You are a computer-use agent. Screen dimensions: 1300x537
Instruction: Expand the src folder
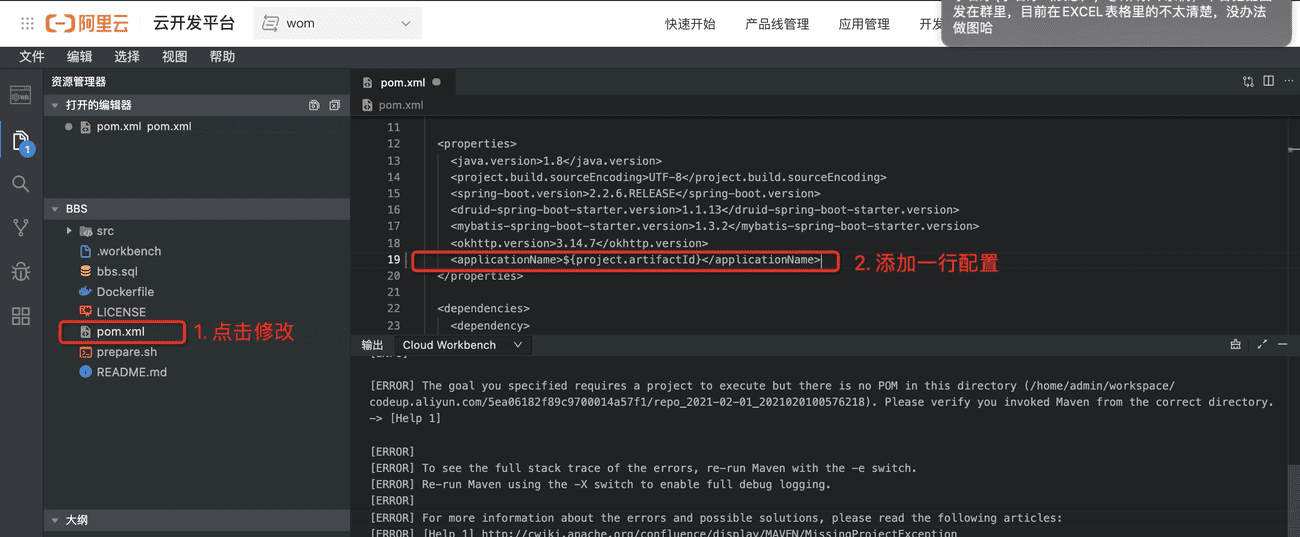[x=69, y=231]
